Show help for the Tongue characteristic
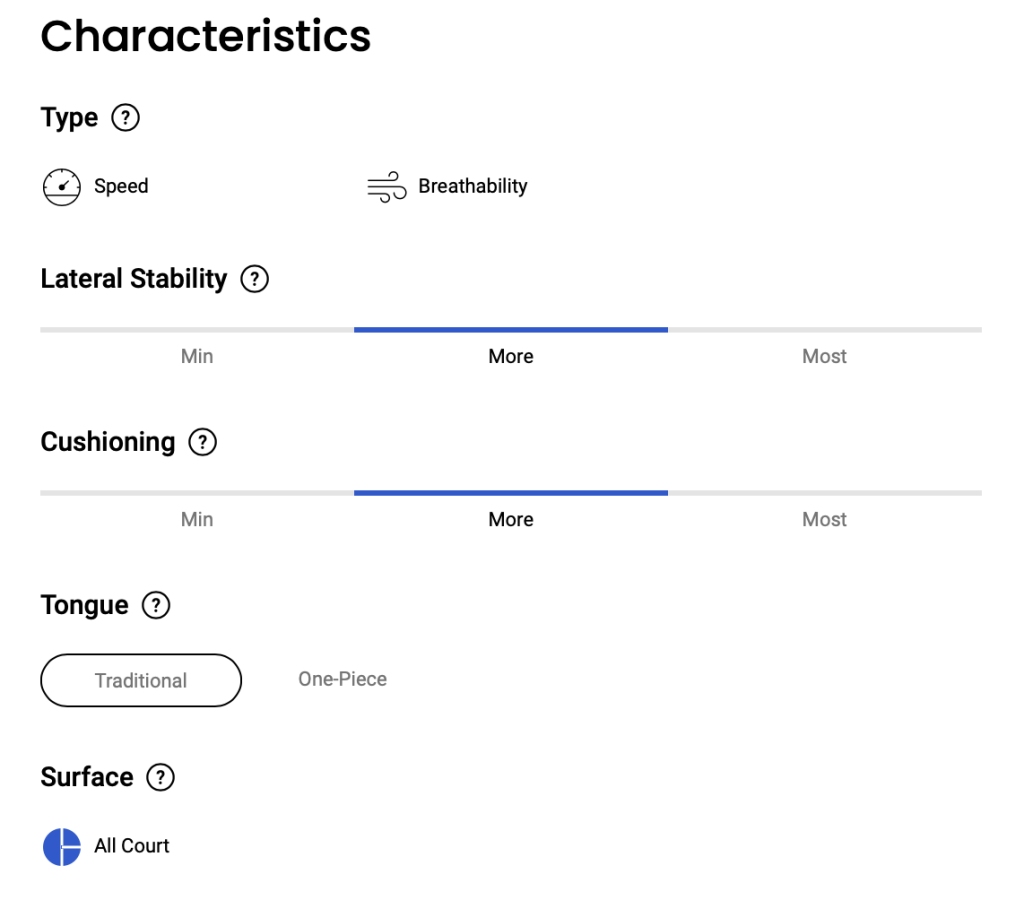Viewport: 1024px width, 900px height. point(156,605)
